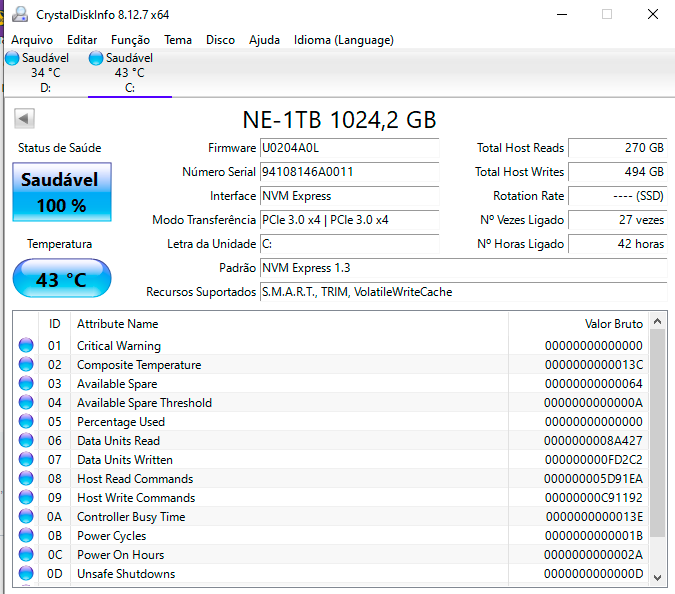Click the CrystalDiskInfo app icon in title bar
Viewport: 675px width, 594px height.
pyautogui.click(x=20, y=15)
